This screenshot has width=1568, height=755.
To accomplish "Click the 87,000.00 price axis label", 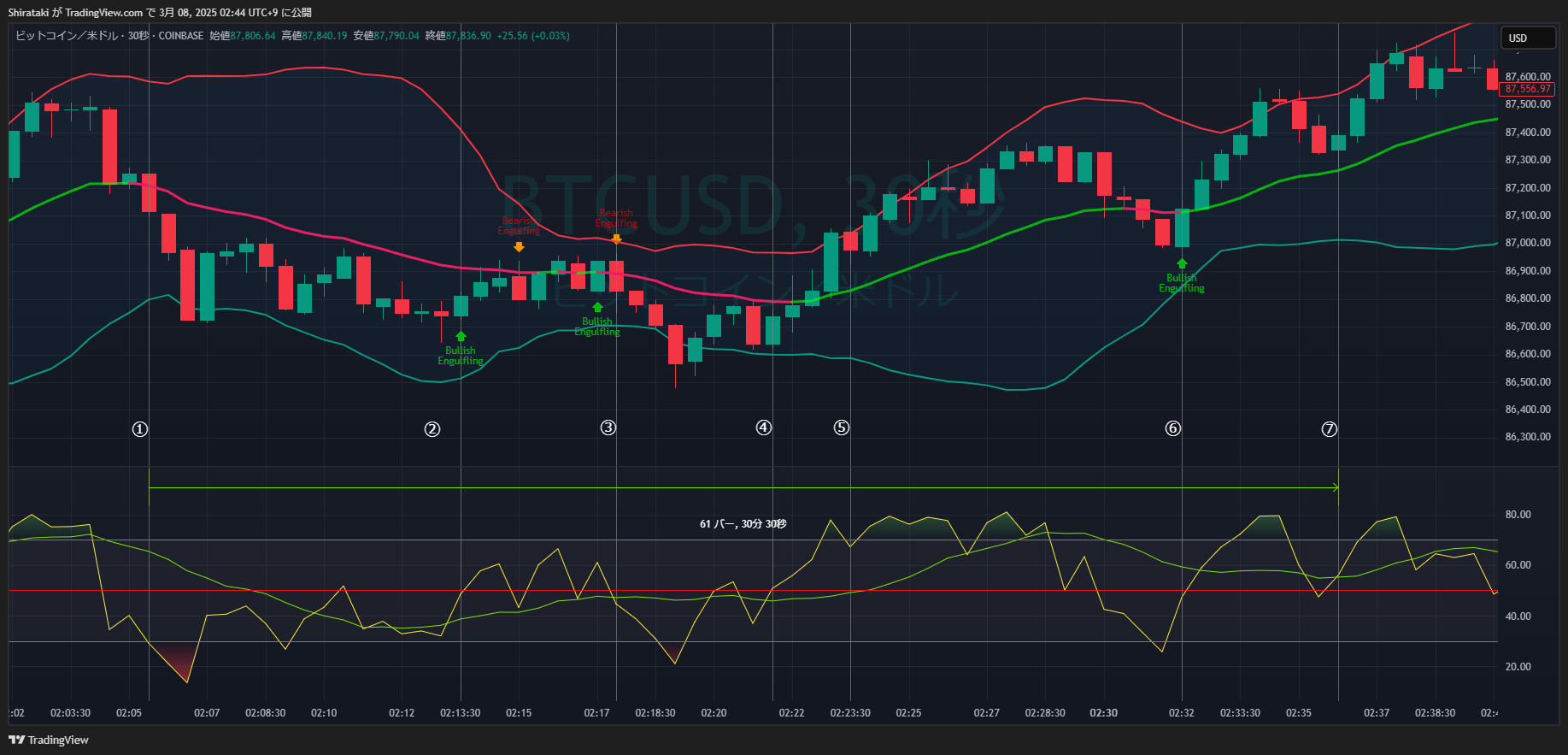I will (x=1528, y=243).
